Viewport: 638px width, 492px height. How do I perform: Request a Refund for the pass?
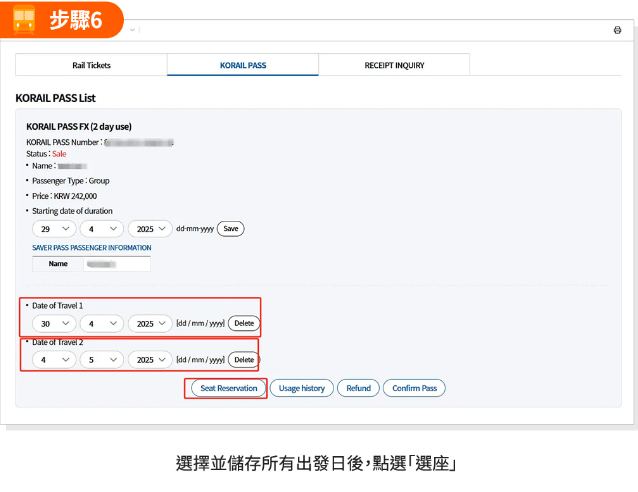tap(358, 388)
